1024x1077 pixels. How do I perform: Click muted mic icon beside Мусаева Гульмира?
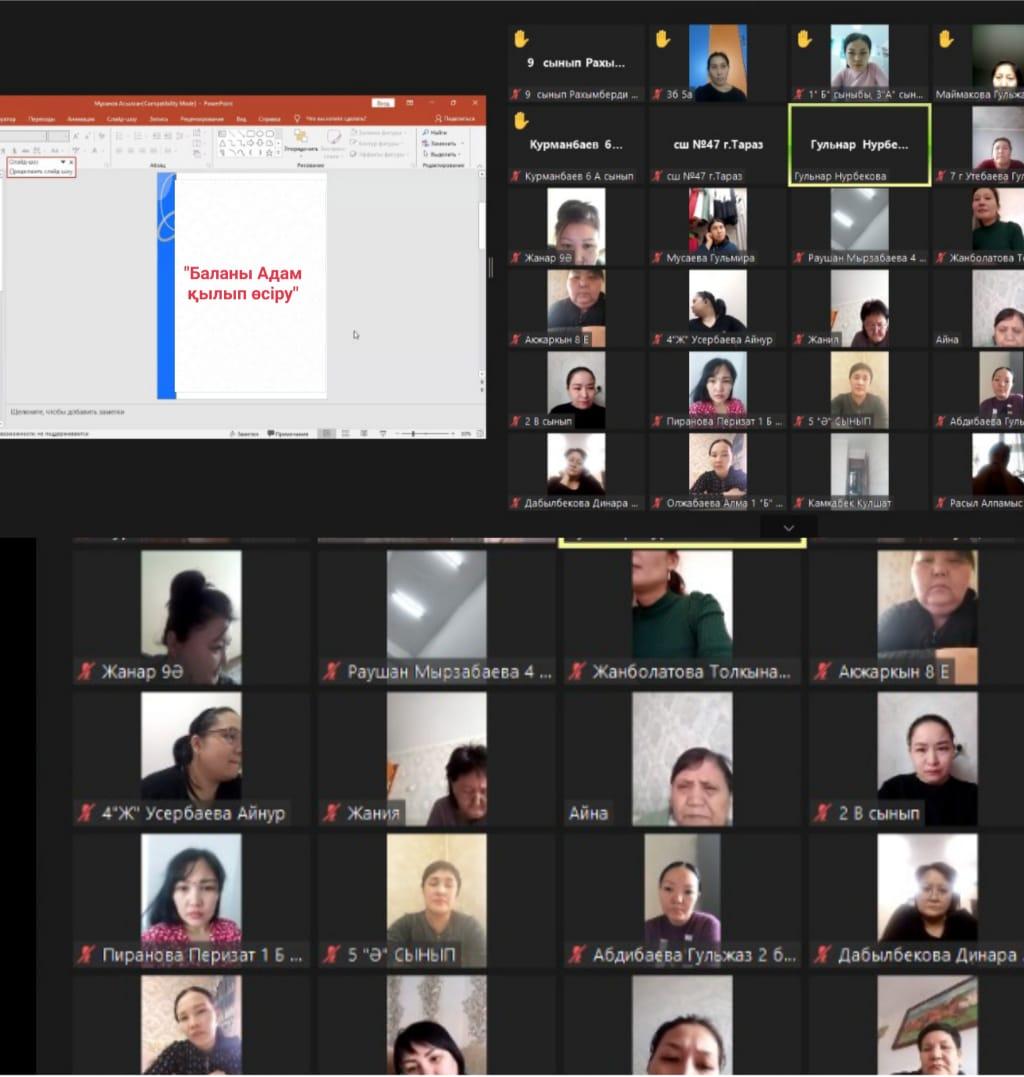pyautogui.click(x=657, y=258)
